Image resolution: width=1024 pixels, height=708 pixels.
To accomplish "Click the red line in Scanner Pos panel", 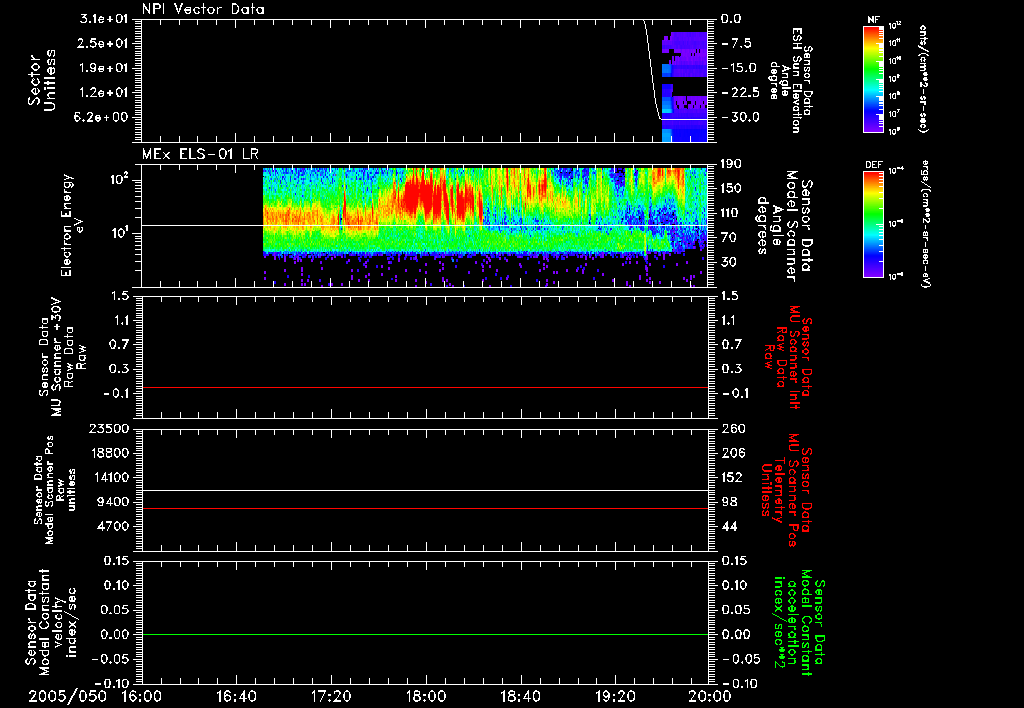I will (x=425, y=509).
